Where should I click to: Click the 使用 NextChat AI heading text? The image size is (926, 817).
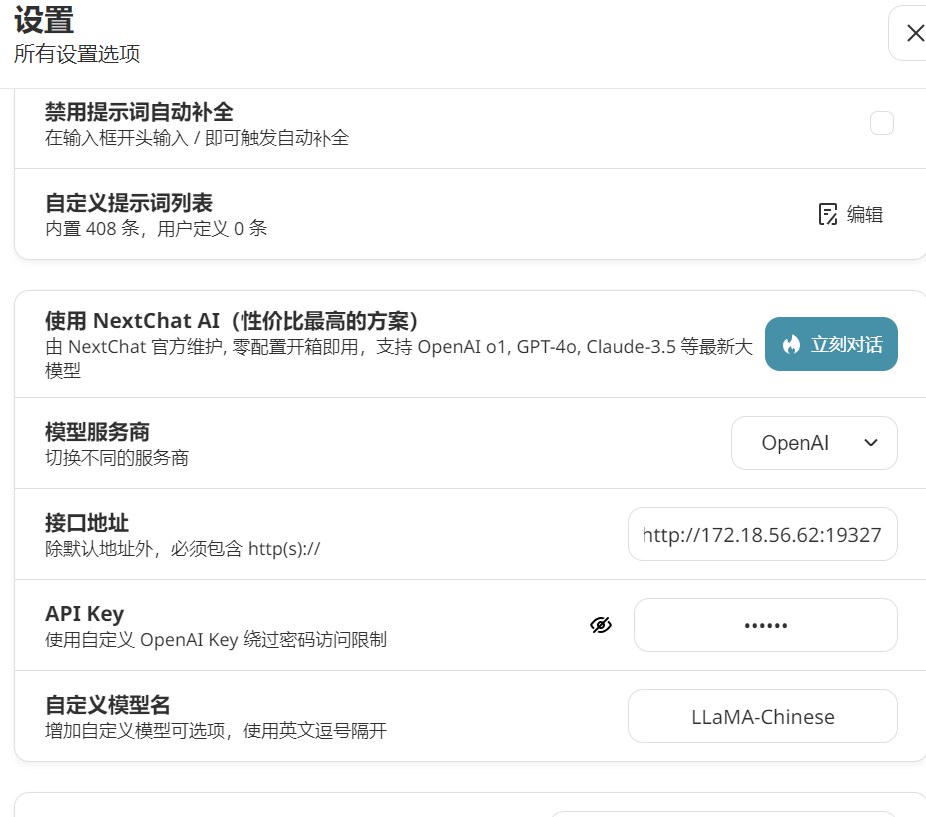coord(231,321)
